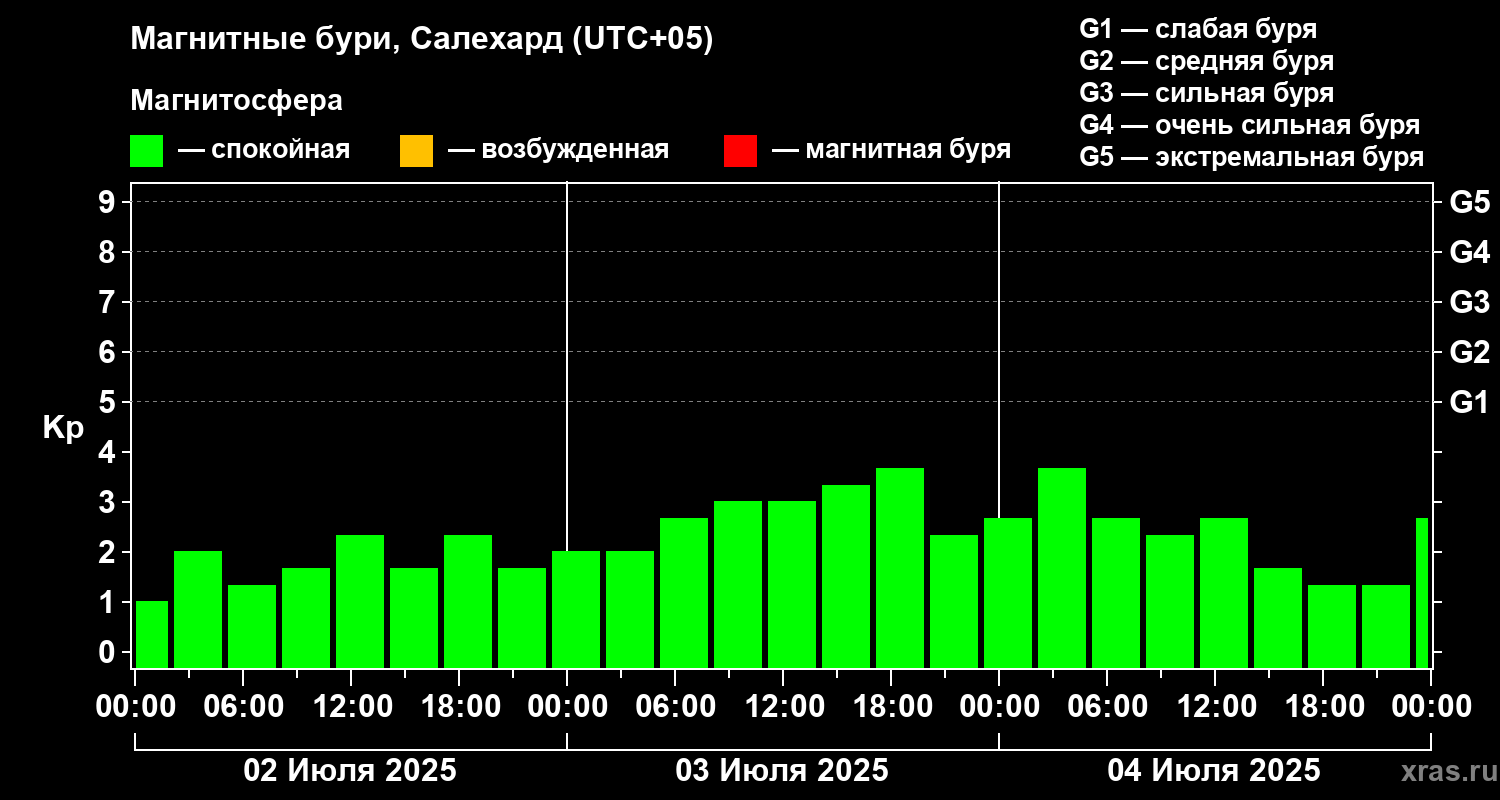Click the '— возбужденная' legend label

pos(558,150)
